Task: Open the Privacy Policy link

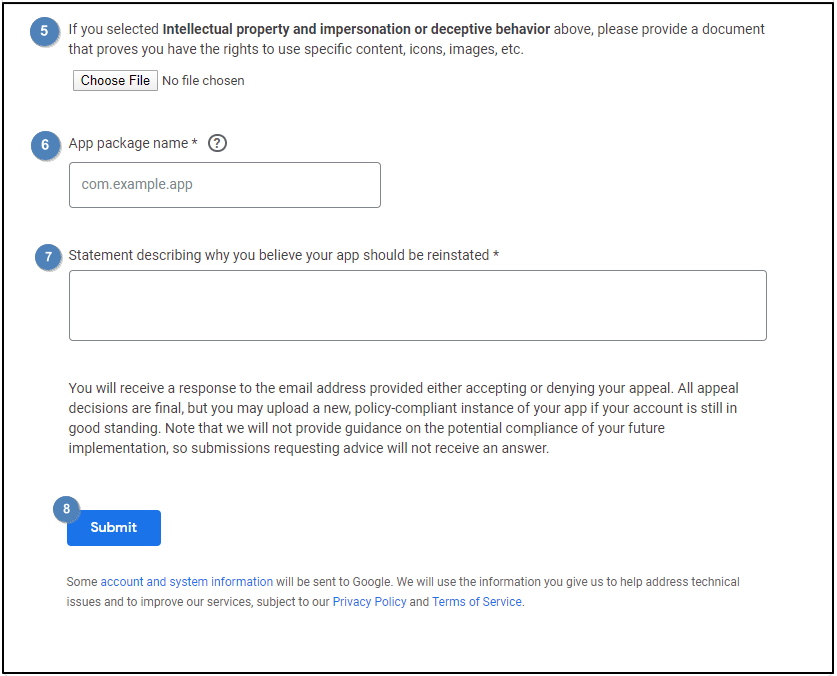Action: tap(369, 602)
